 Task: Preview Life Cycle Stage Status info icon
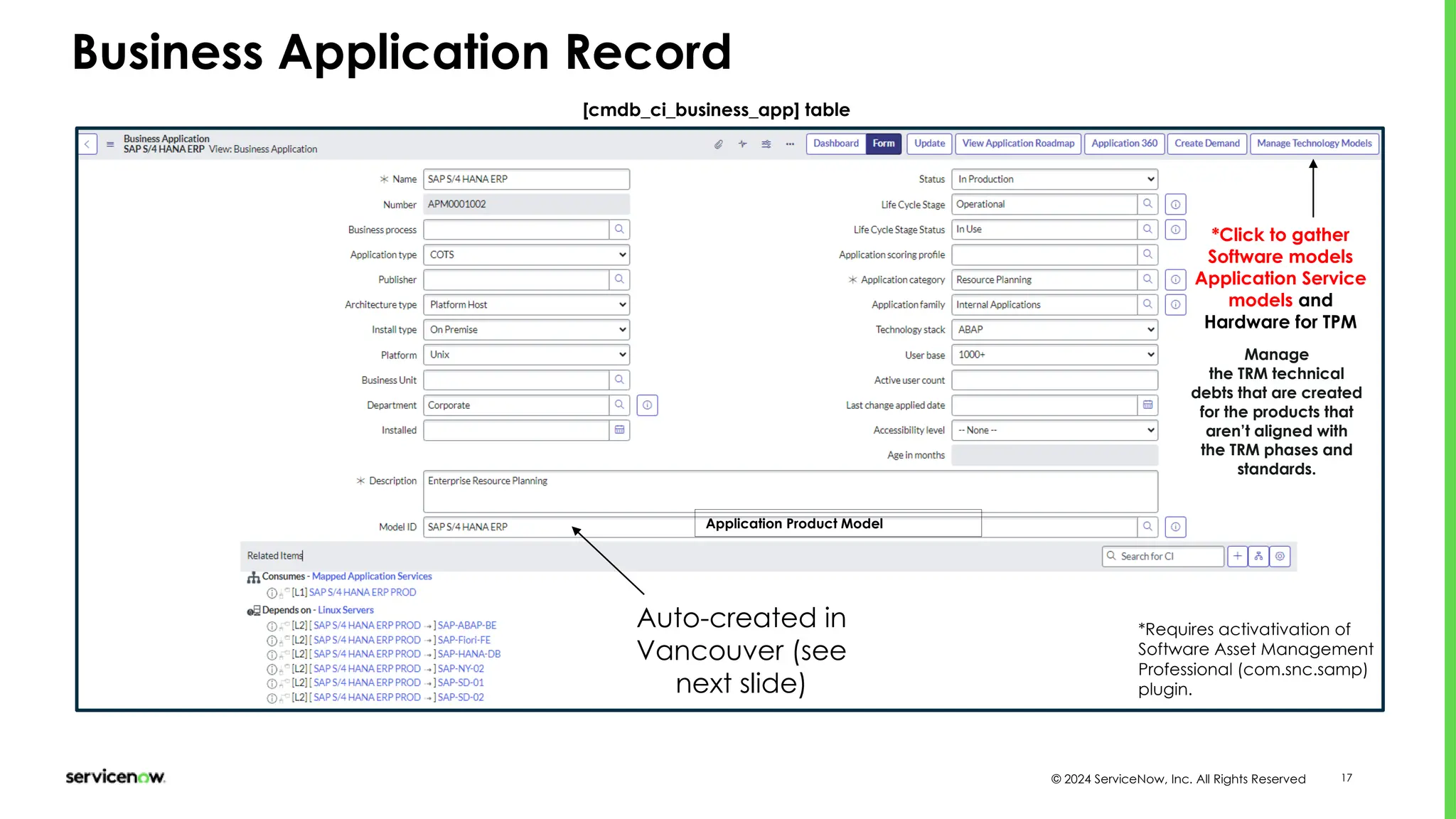click(1176, 230)
